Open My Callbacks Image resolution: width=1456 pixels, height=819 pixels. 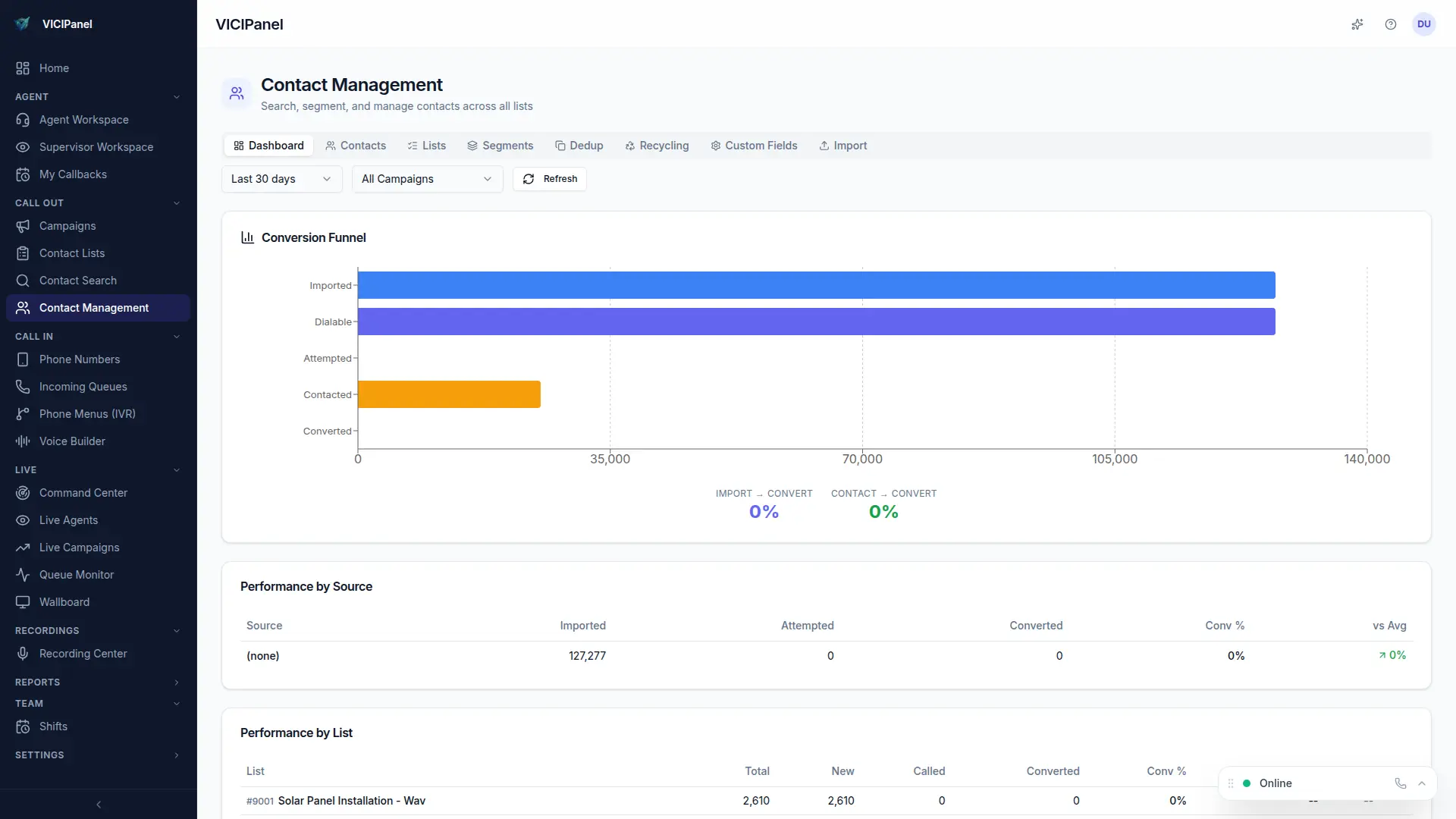(73, 174)
